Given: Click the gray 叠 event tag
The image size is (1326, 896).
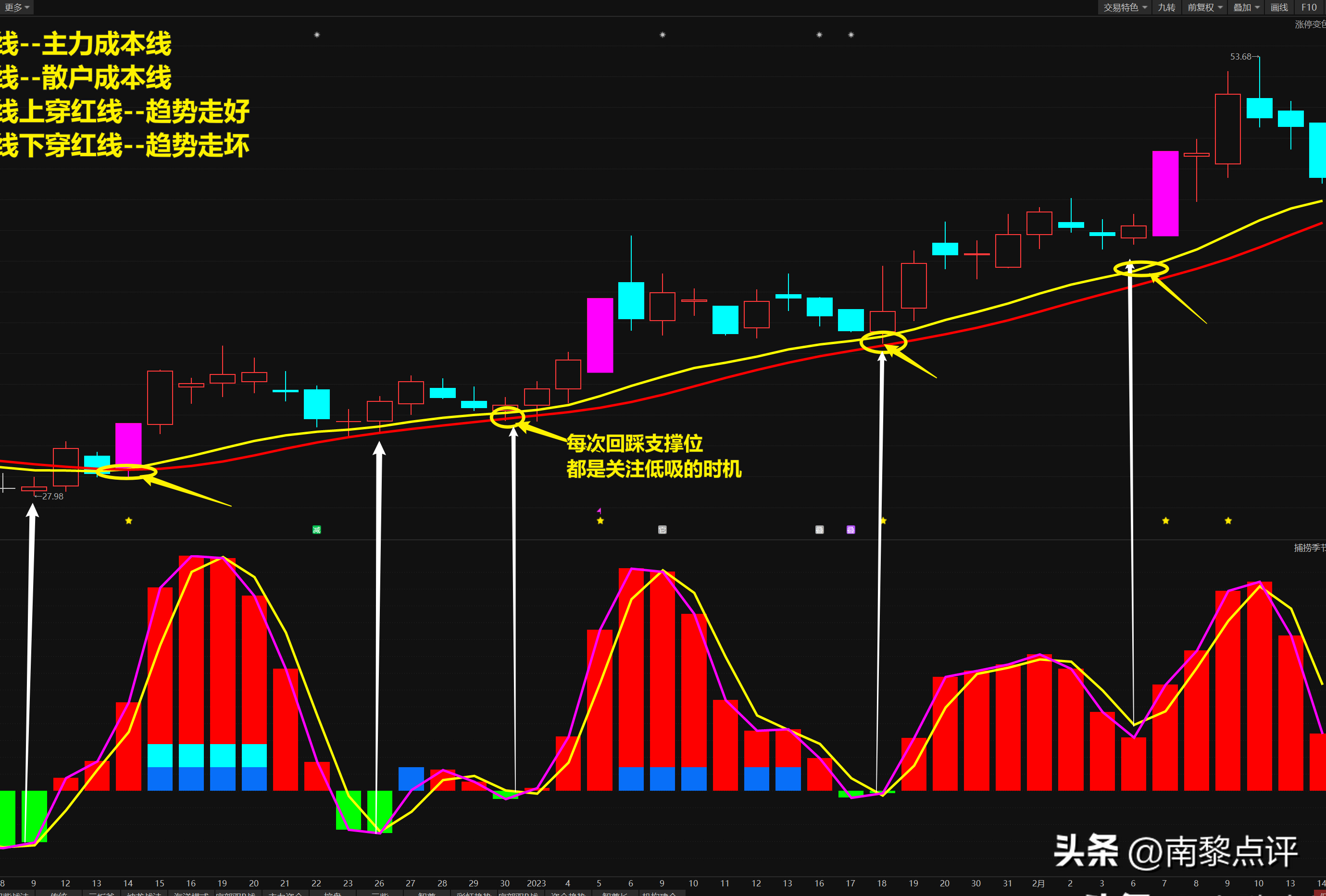Looking at the screenshot, I should [819, 530].
